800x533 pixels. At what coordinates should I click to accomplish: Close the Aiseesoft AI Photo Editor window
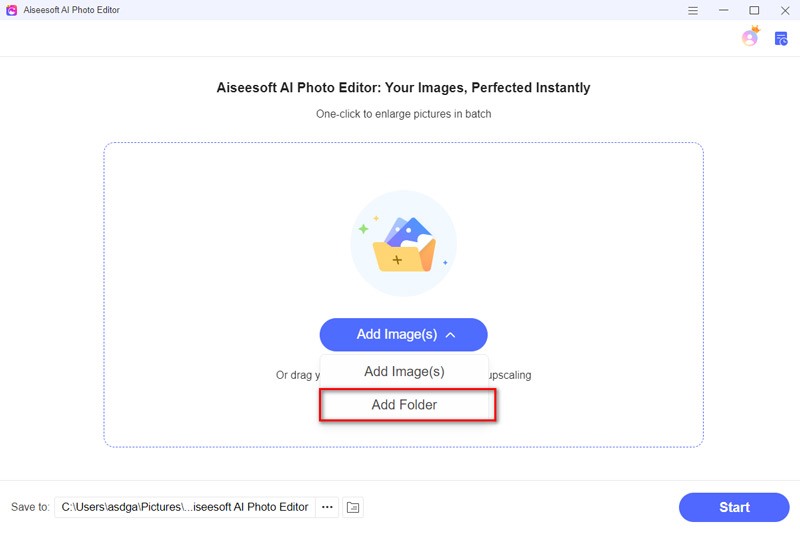pos(785,10)
